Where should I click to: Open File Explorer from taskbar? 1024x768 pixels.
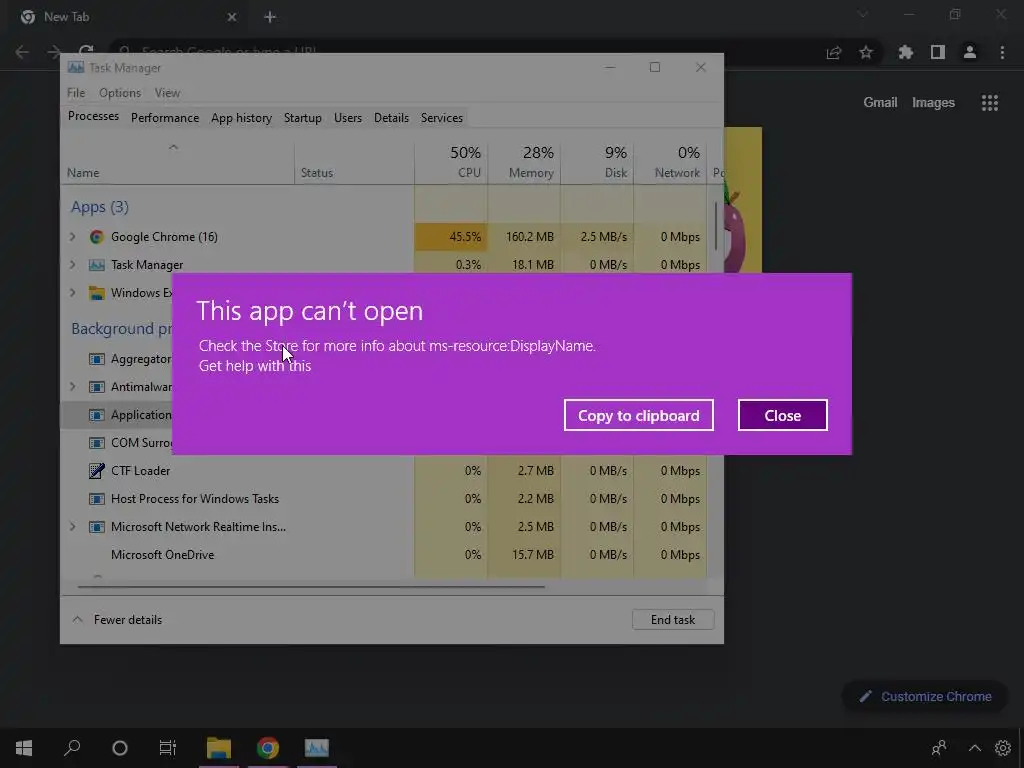tap(219, 748)
